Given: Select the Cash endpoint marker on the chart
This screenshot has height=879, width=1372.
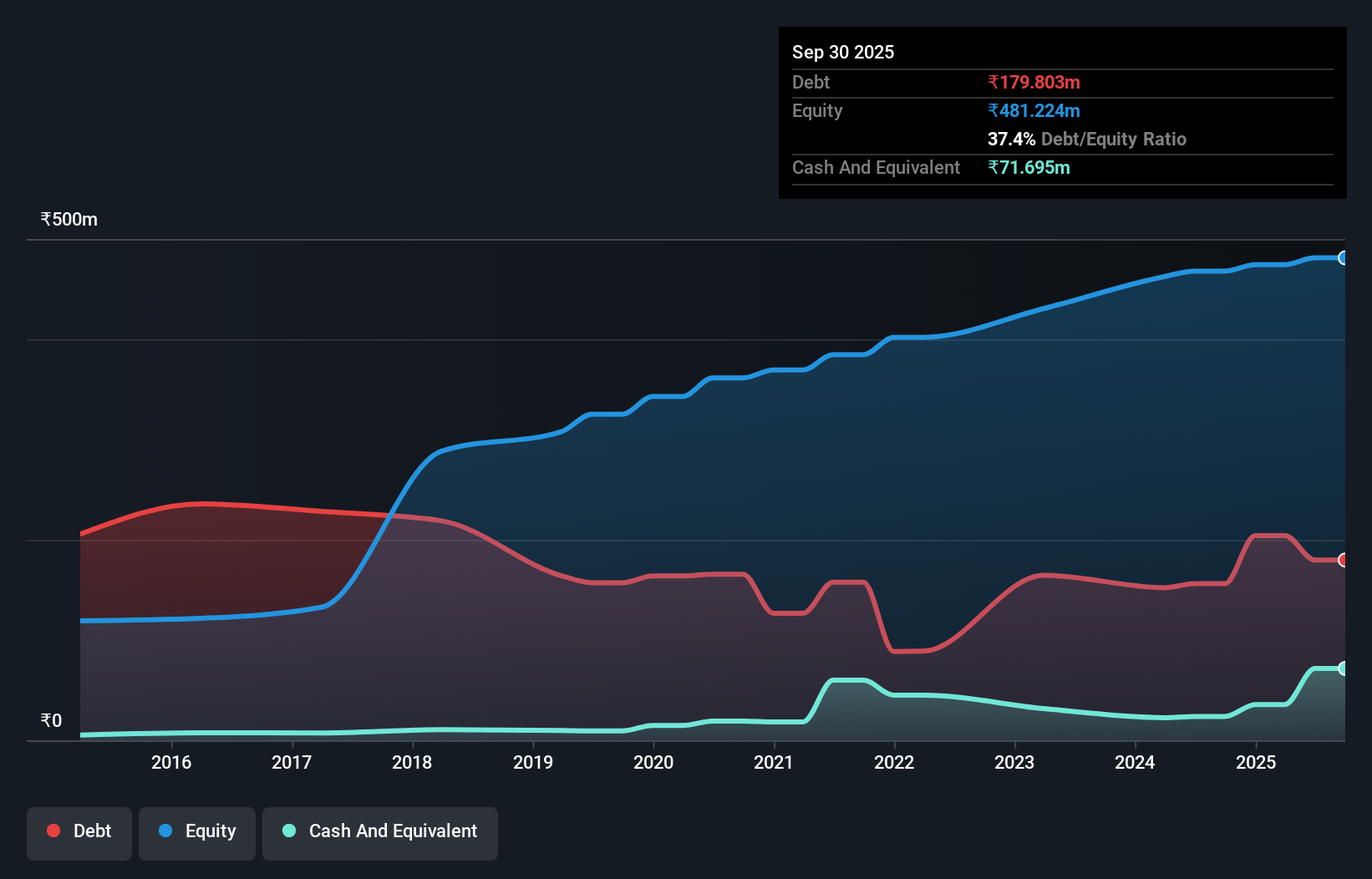Looking at the screenshot, I should [x=1343, y=668].
